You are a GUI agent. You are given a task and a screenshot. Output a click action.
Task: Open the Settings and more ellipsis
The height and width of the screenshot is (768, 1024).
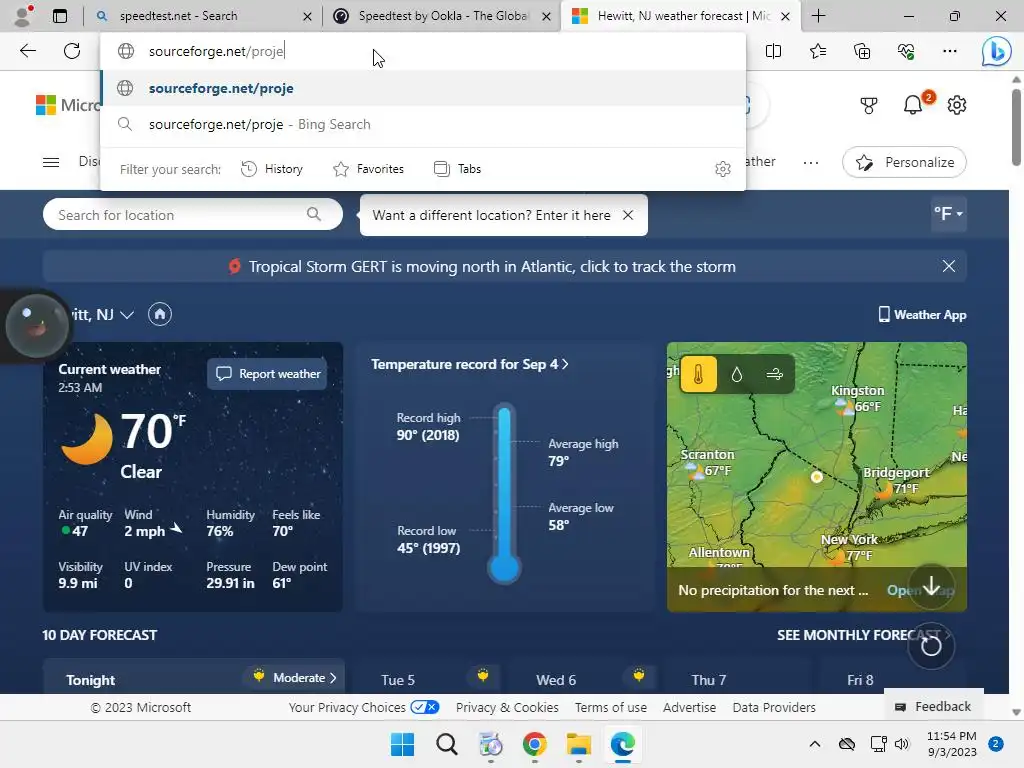[950, 51]
